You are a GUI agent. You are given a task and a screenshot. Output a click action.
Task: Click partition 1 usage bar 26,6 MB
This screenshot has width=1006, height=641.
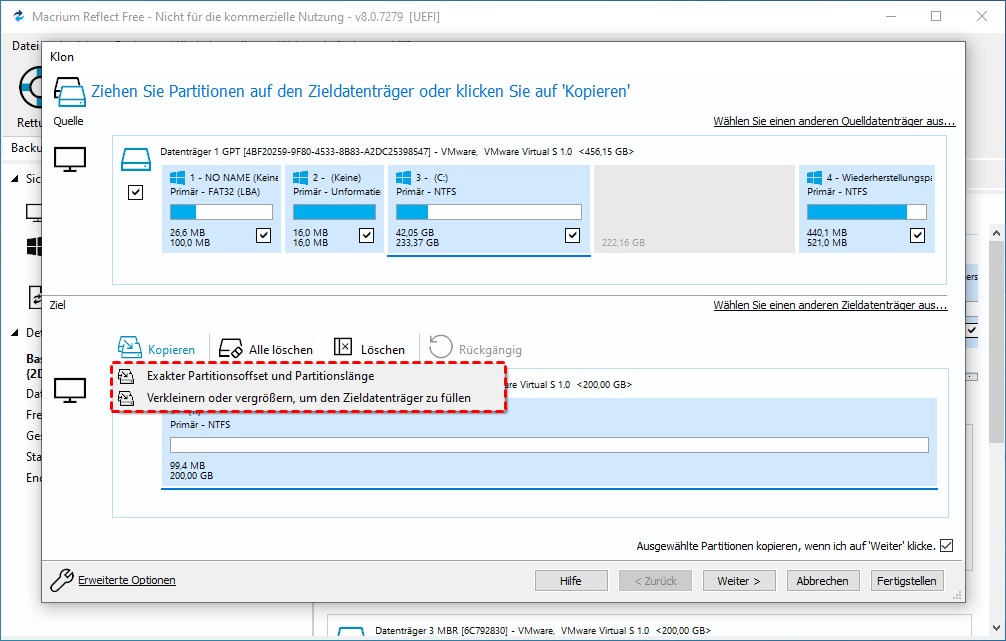(x=221, y=212)
